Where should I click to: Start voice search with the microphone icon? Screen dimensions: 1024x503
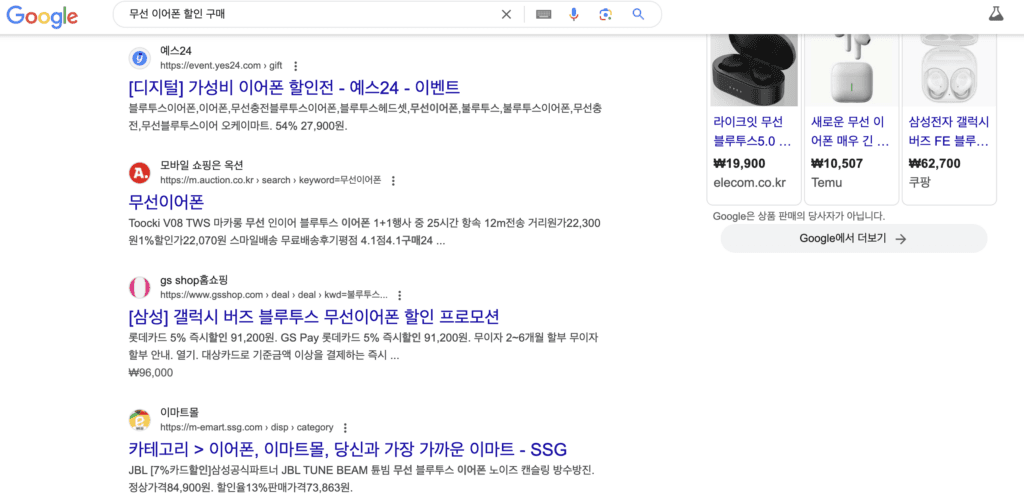(x=574, y=14)
